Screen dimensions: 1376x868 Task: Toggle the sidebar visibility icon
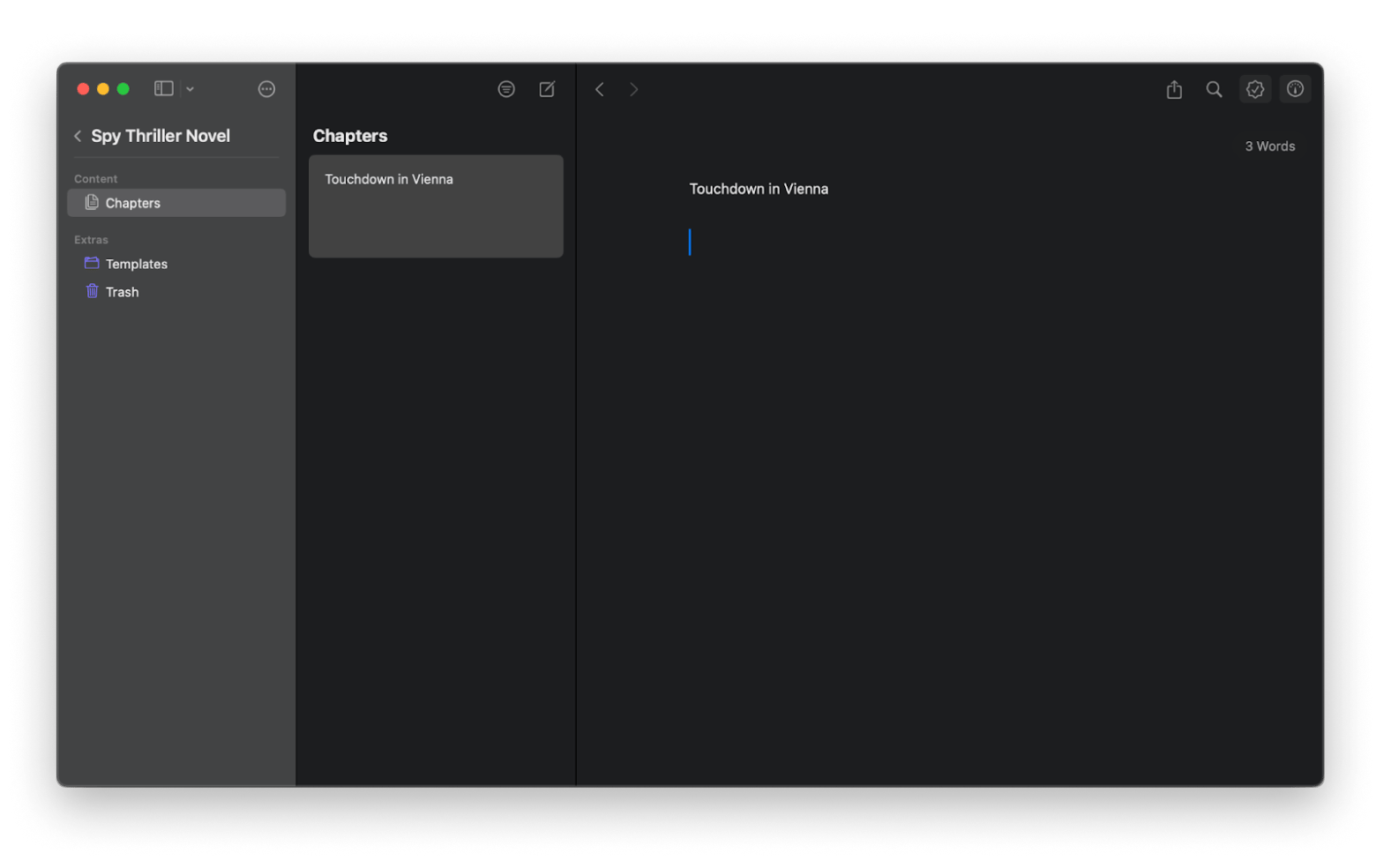tap(163, 88)
